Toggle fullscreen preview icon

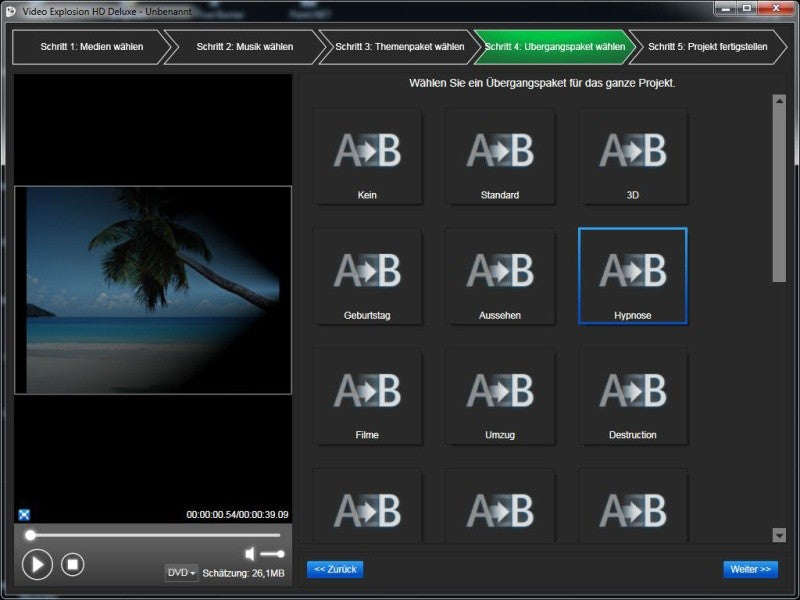(24, 515)
